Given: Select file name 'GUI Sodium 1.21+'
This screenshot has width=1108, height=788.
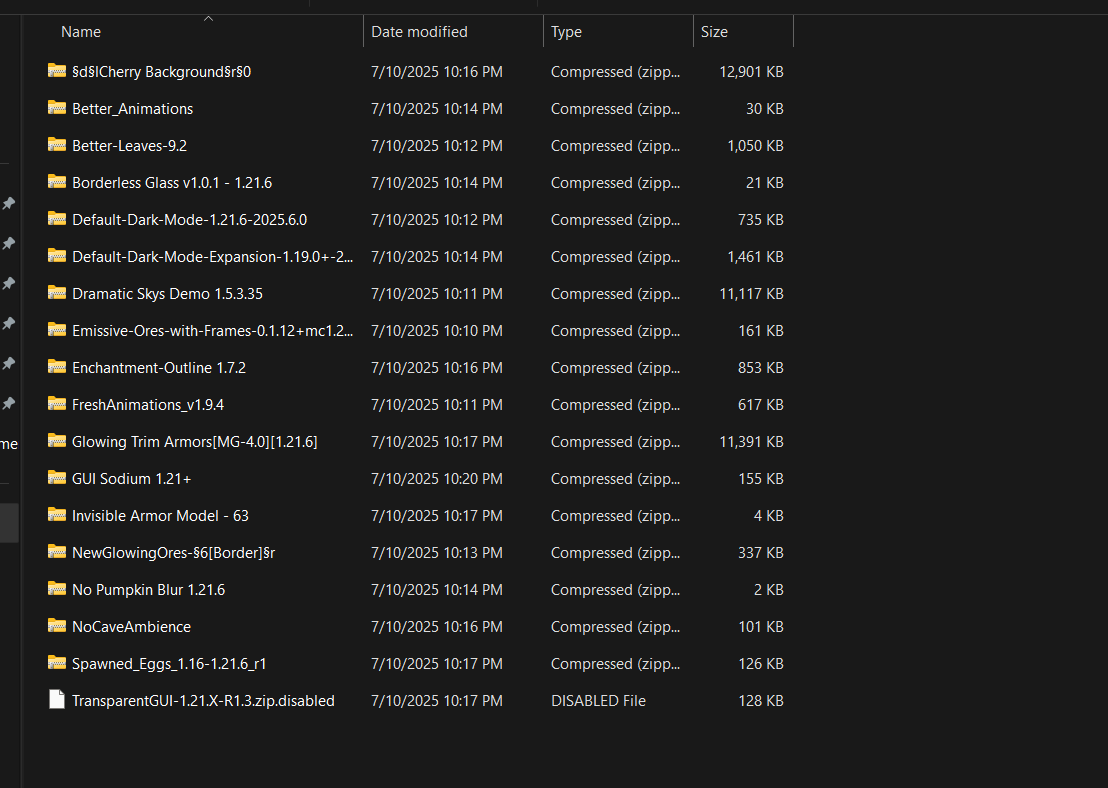Looking at the screenshot, I should pyautogui.click(x=131, y=479).
